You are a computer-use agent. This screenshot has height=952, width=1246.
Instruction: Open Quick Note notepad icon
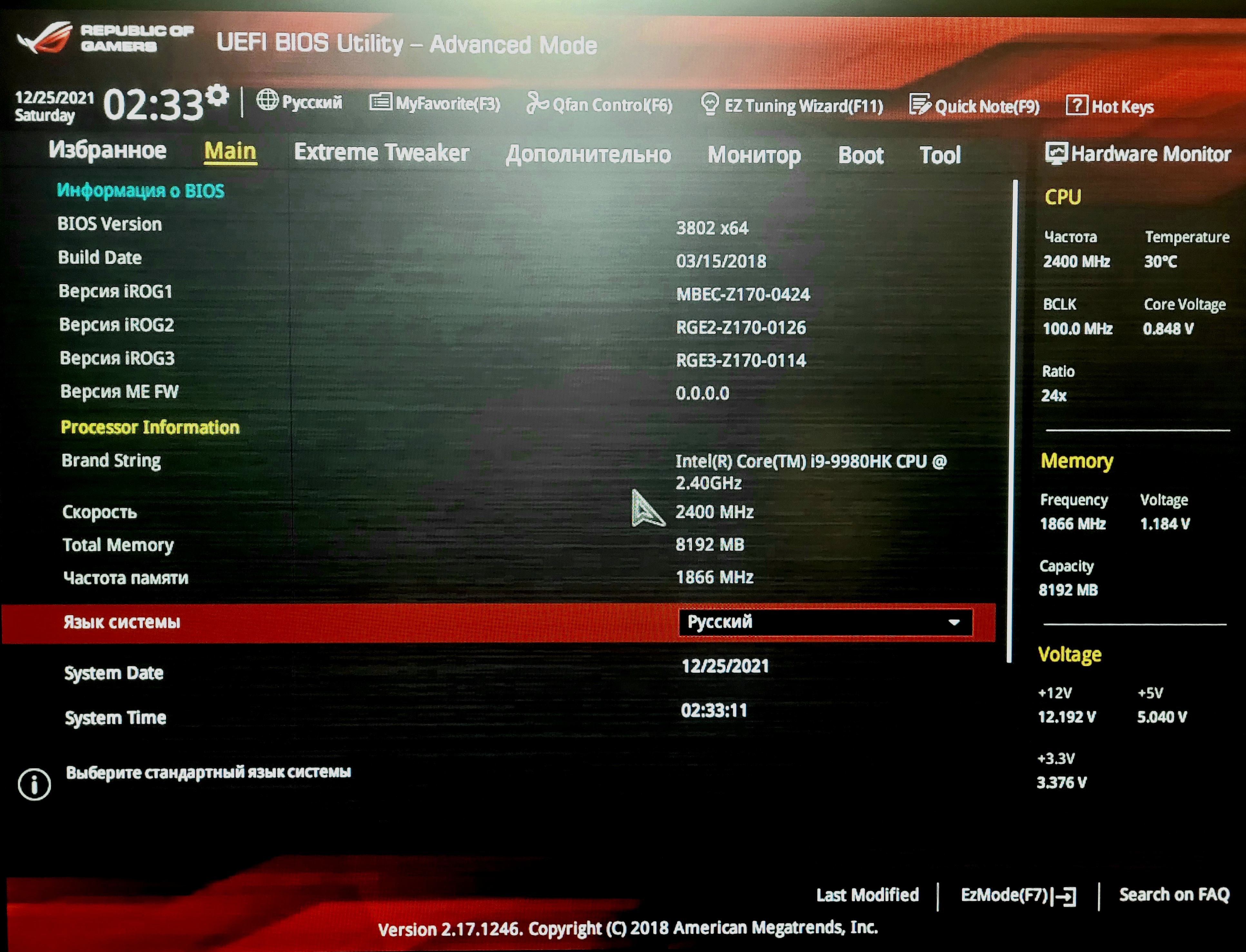pos(919,105)
